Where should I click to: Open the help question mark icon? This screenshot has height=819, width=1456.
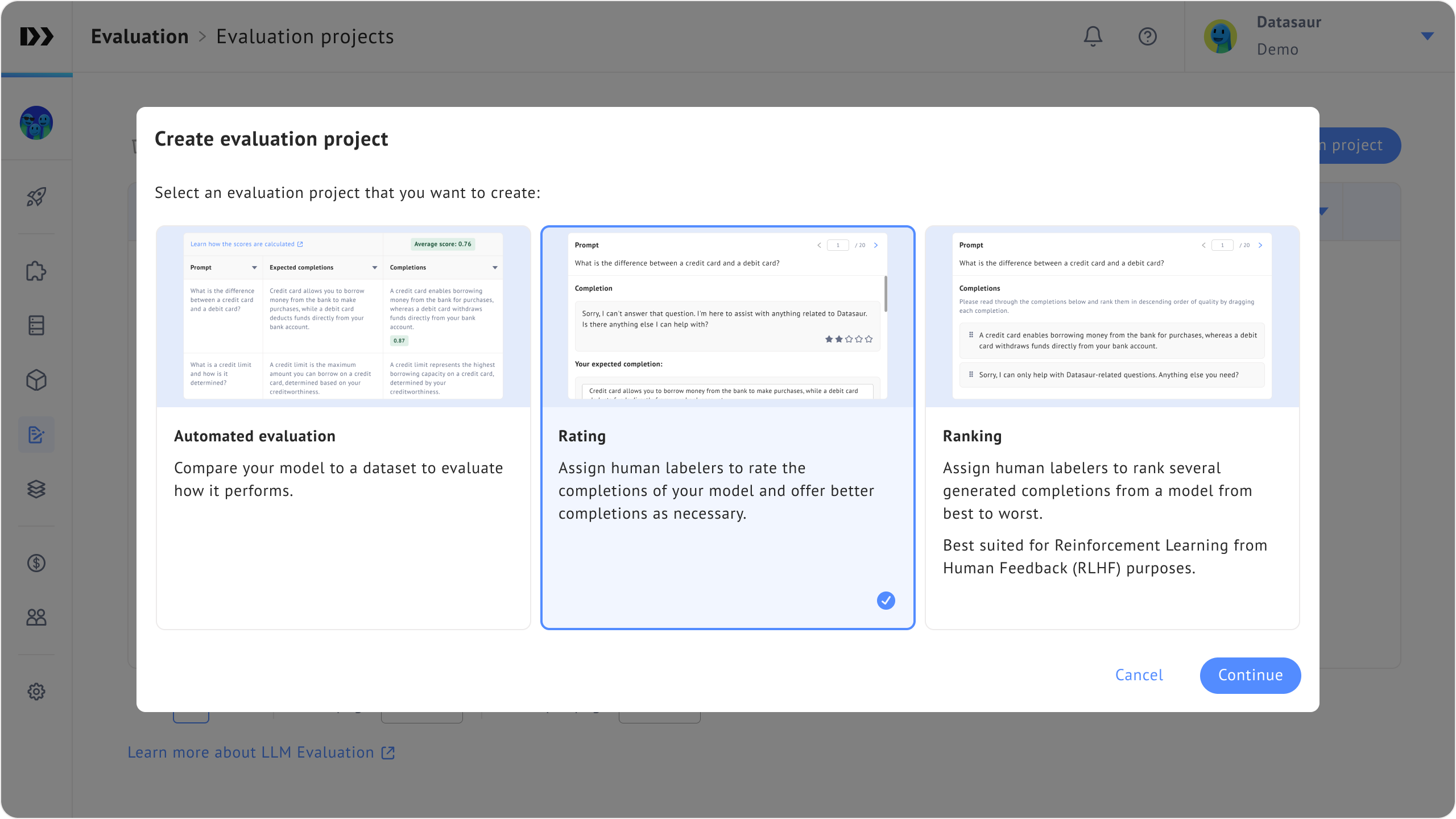click(1147, 36)
